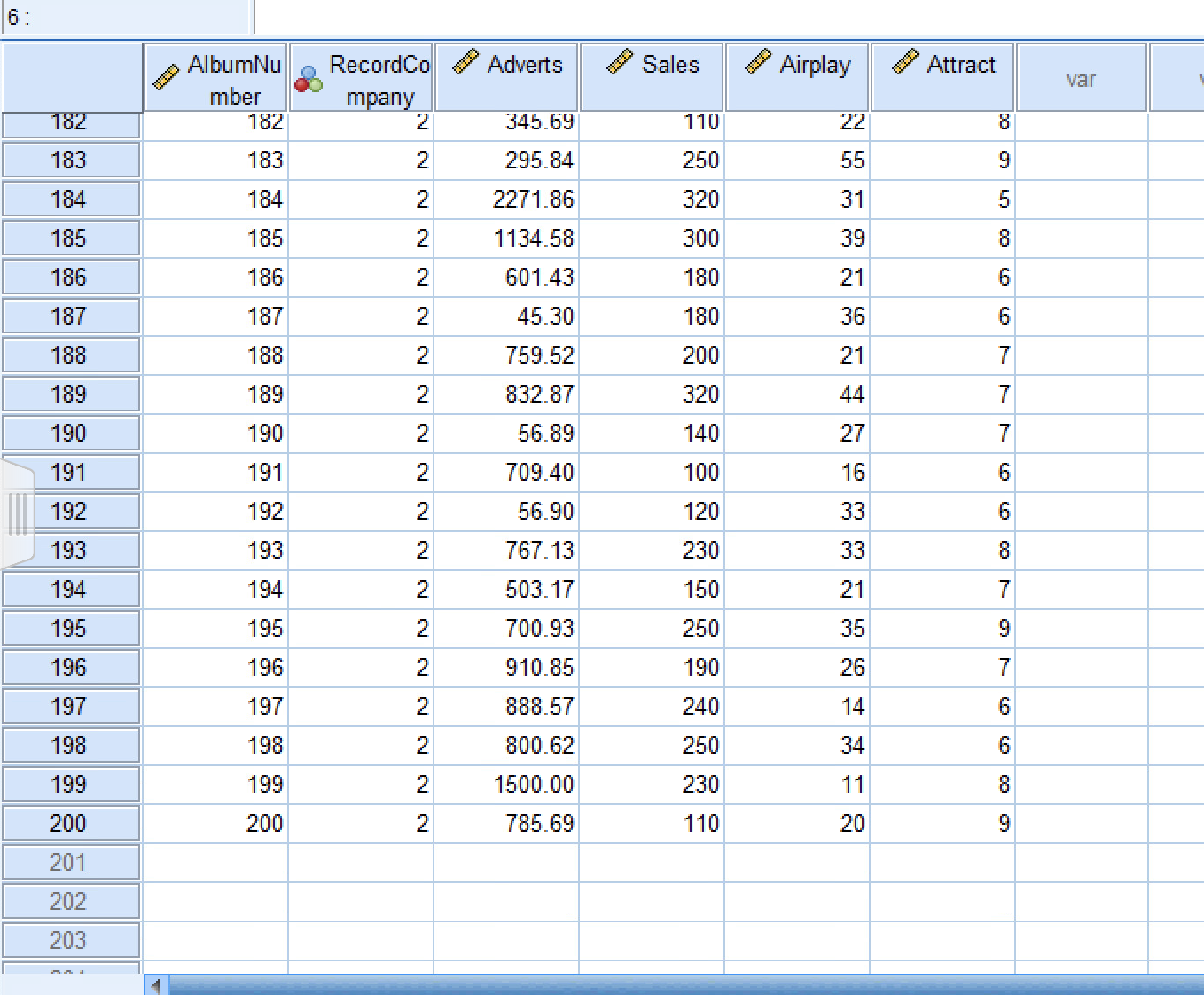Click Adverts cell 1134.58
Viewport: 1204px width, 995px height.
[x=506, y=239]
